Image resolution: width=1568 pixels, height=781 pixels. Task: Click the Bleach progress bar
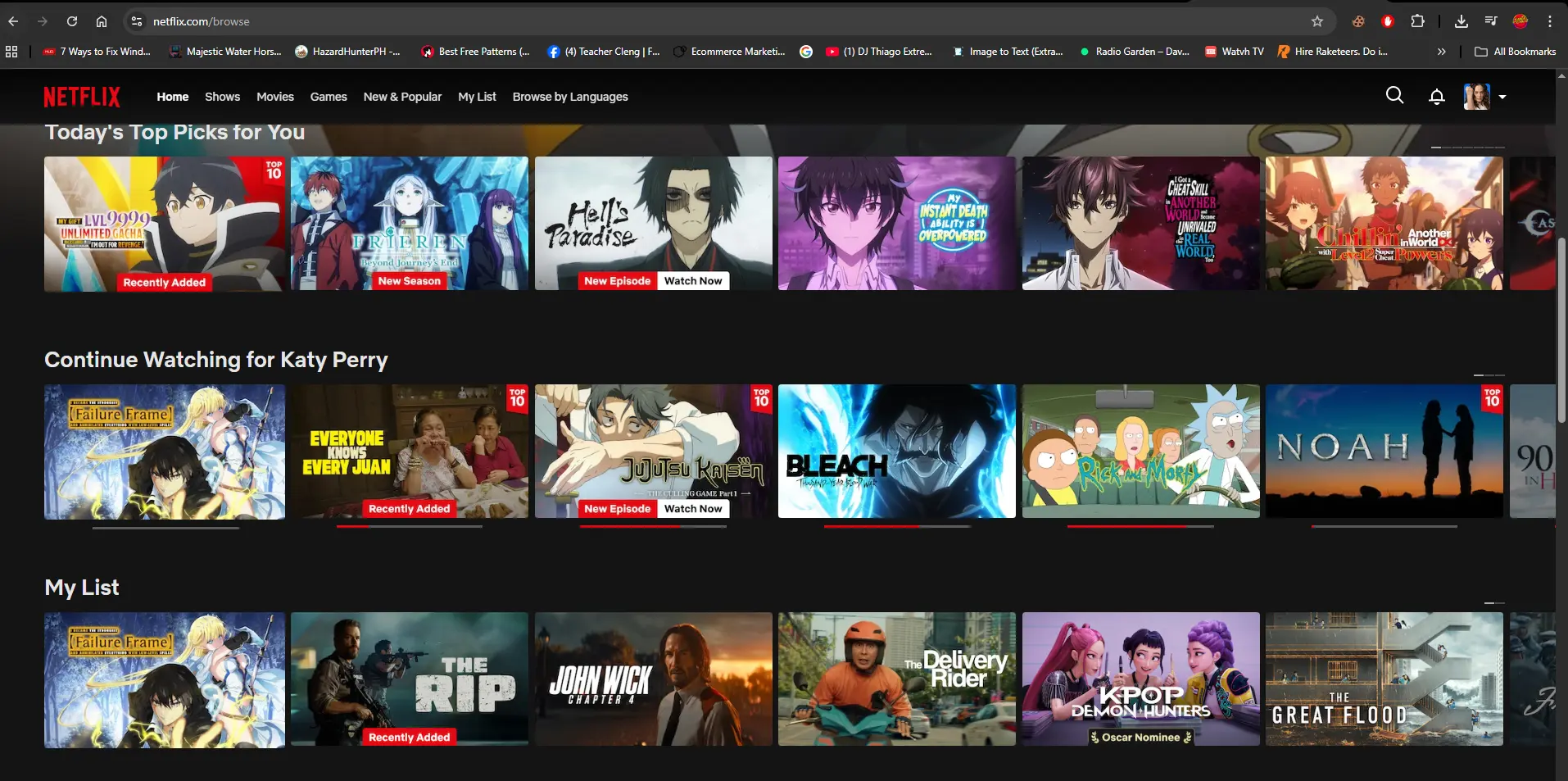(x=897, y=526)
